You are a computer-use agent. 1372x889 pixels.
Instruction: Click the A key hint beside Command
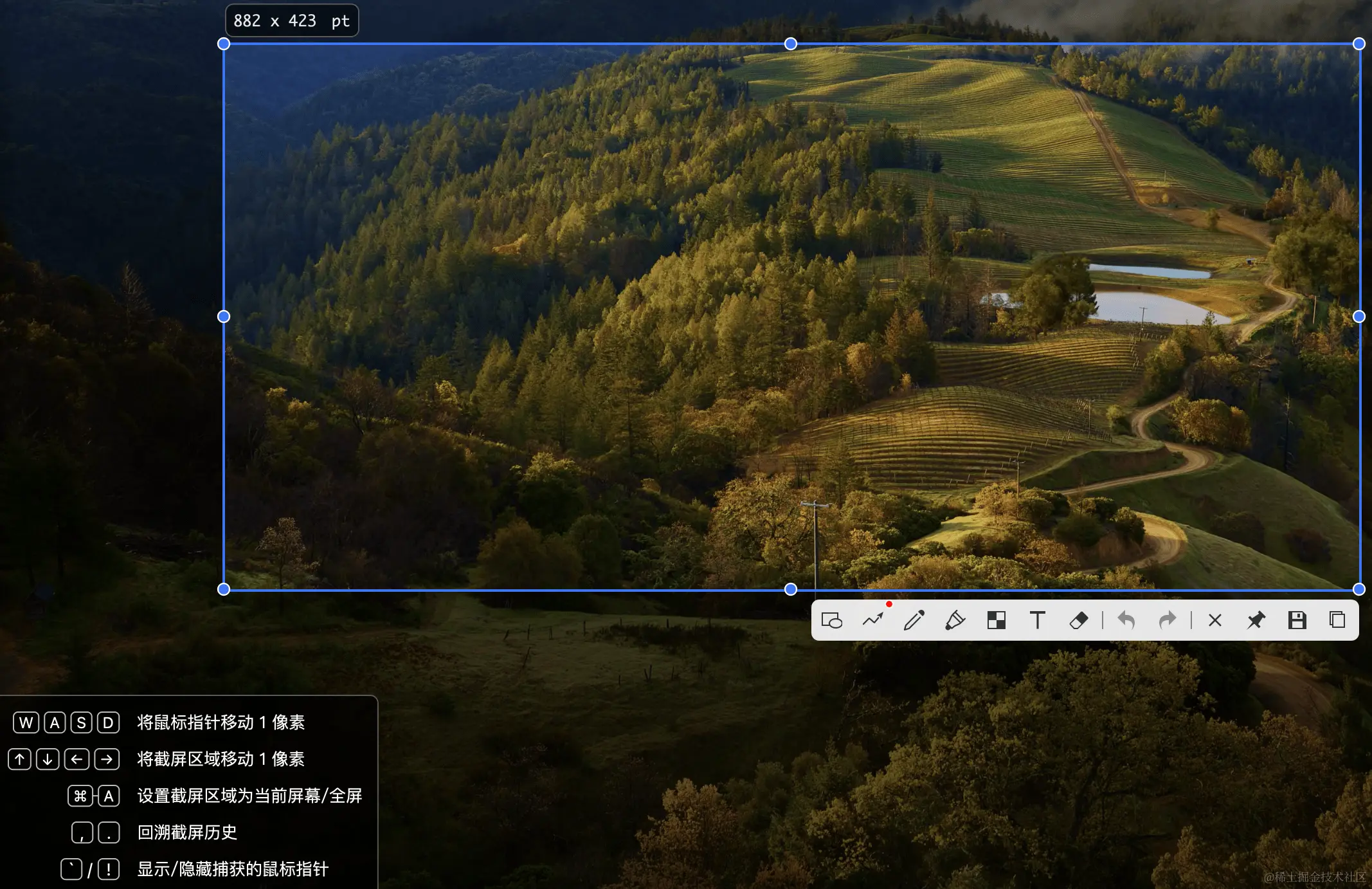tap(109, 796)
